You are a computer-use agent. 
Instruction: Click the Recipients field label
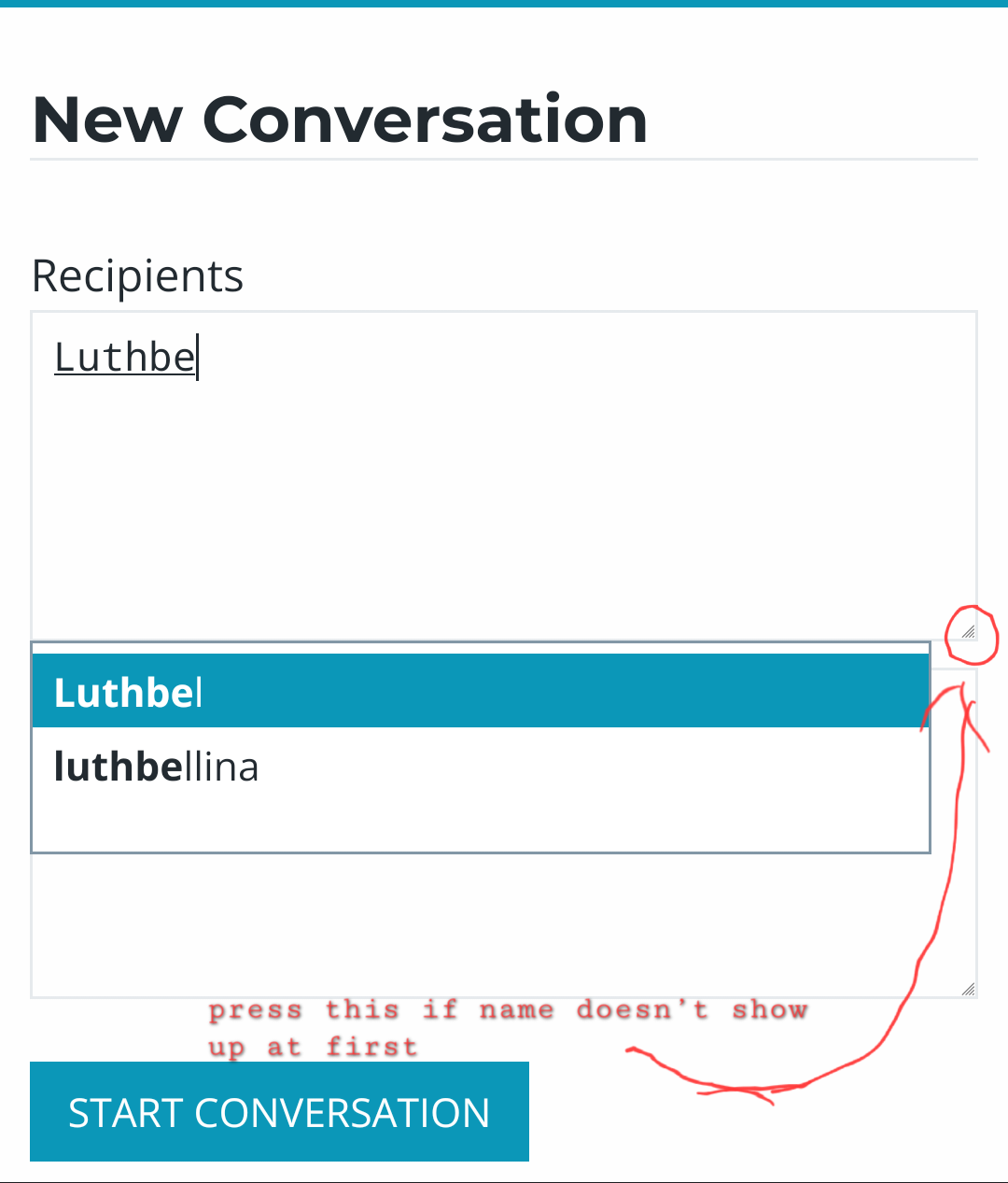point(137,276)
